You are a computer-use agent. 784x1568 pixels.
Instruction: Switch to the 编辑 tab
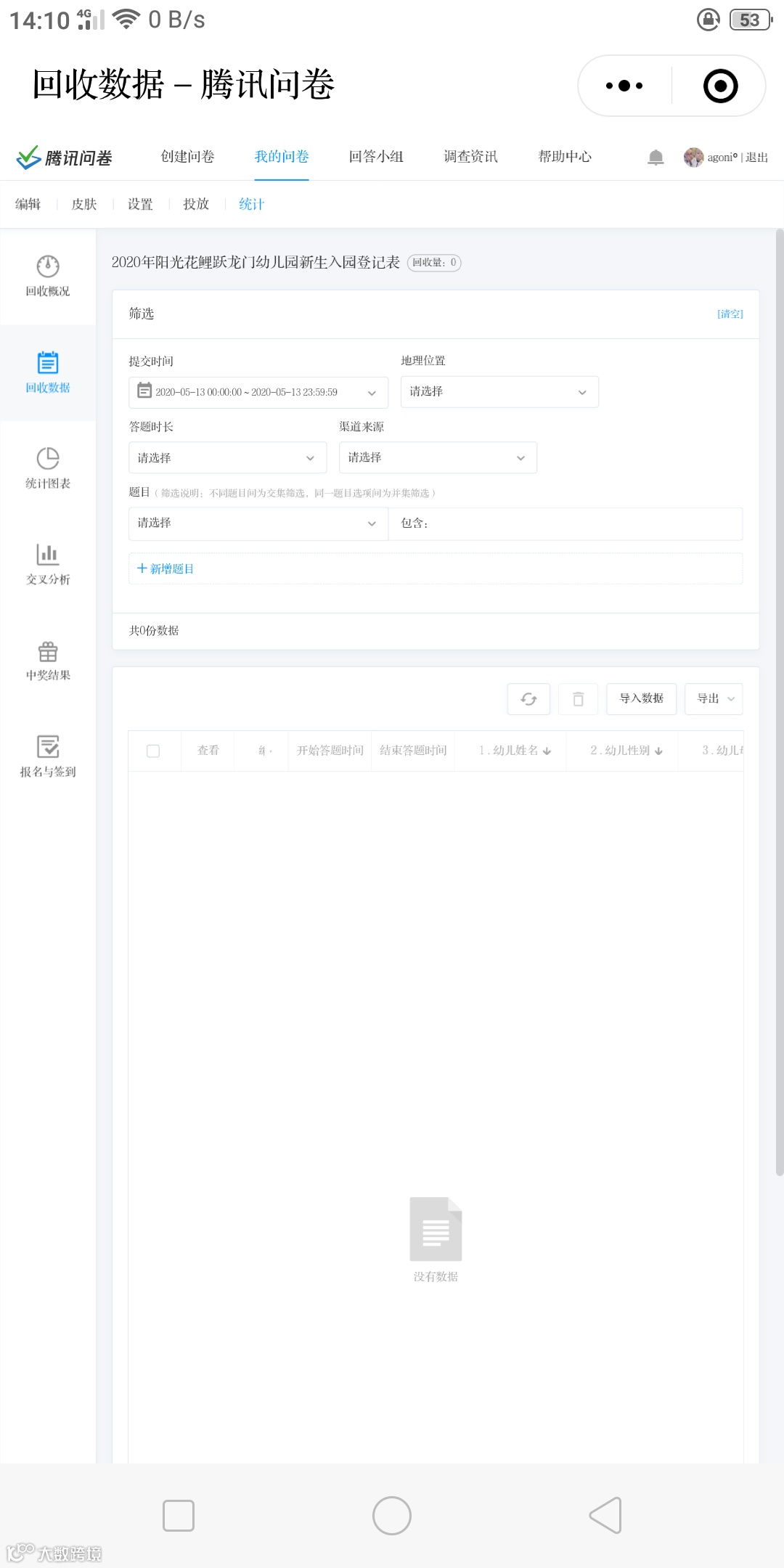(x=28, y=204)
